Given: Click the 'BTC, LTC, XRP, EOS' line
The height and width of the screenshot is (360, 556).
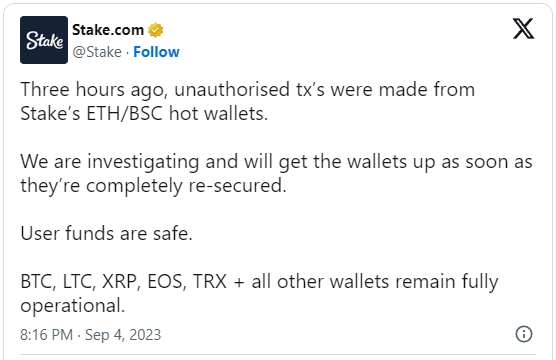Looking at the screenshot, I should [x=259, y=282].
